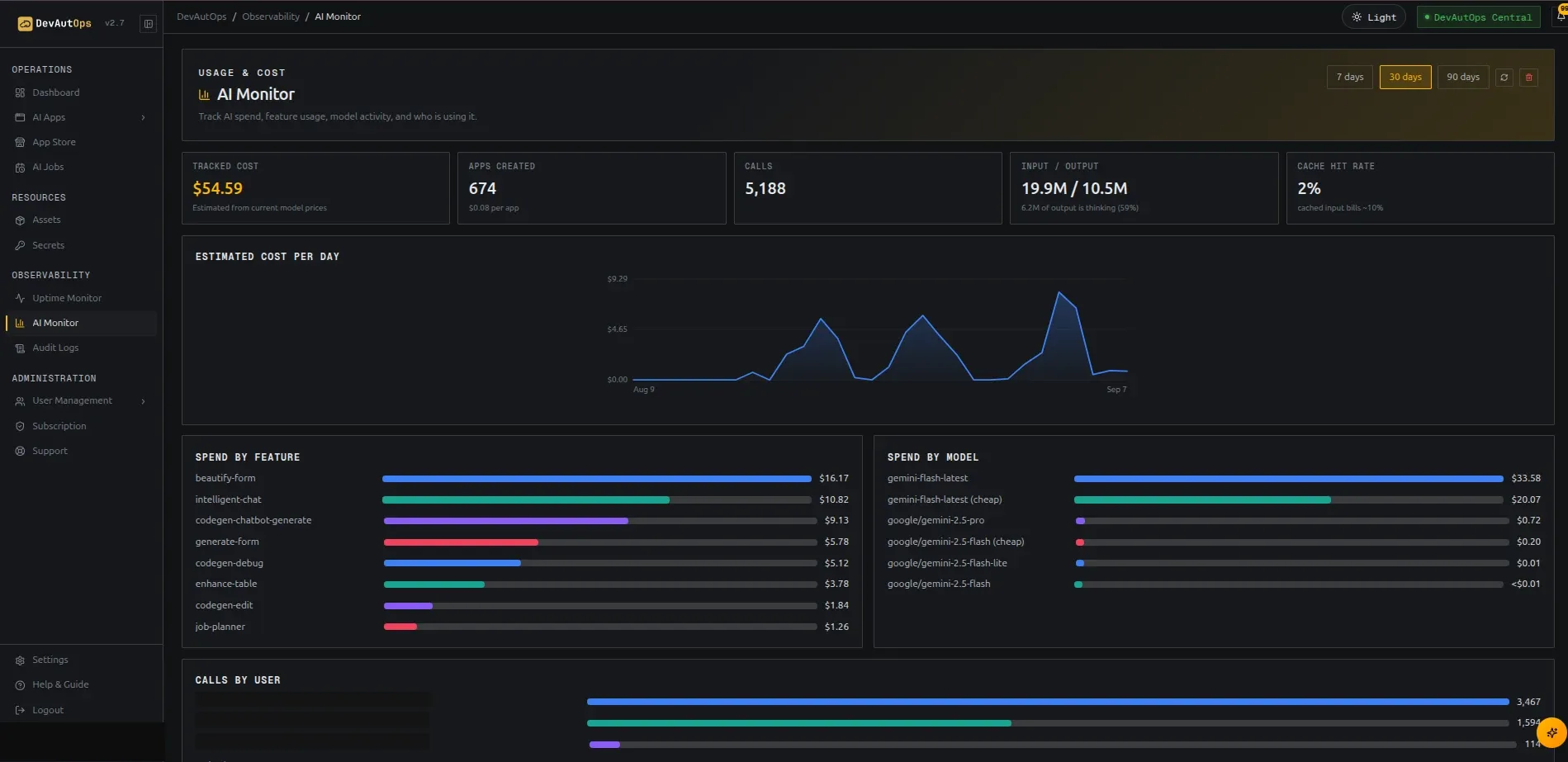Click the Tracked Cost $54.59 card
Viewport: 1568px width, 762px height.
(x=315, y=188)
